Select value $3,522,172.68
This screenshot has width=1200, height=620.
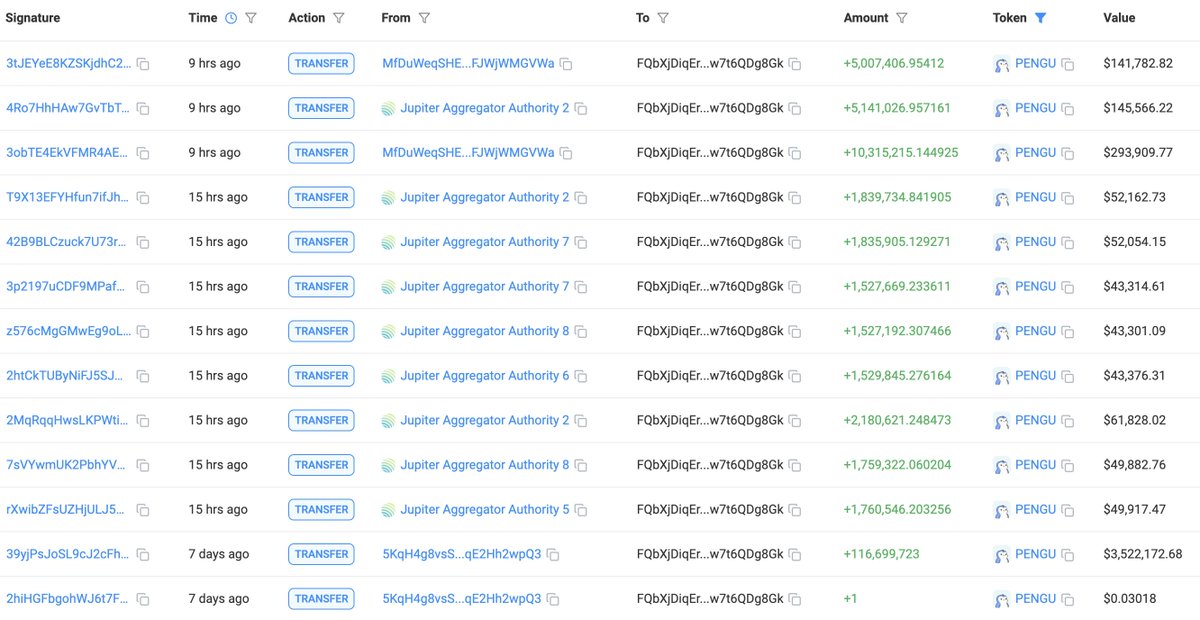1143,554
